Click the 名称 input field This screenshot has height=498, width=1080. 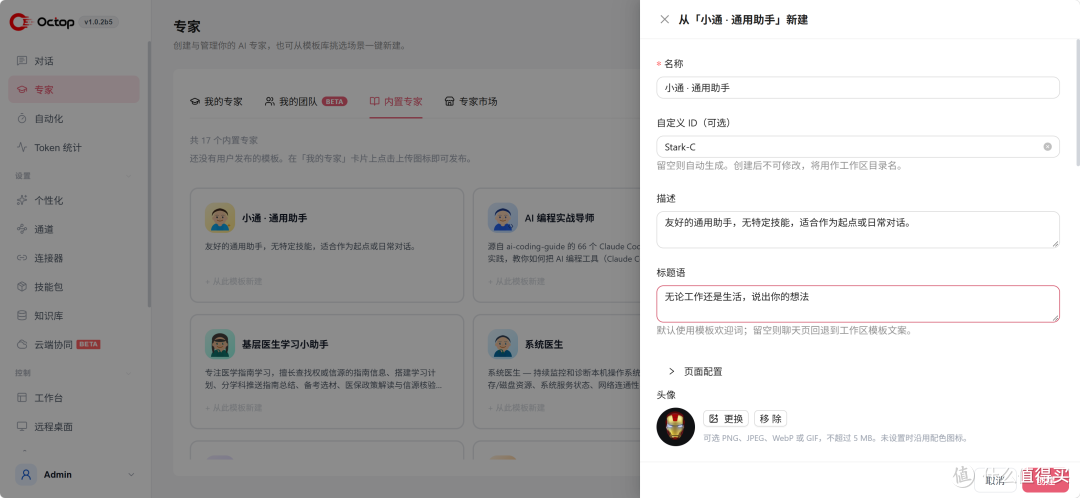858,87
